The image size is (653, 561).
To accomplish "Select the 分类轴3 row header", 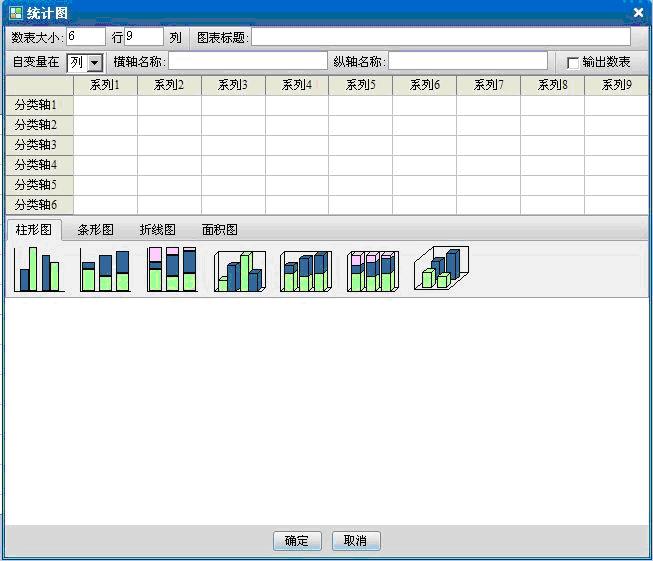I will click(x=40, y=145).
